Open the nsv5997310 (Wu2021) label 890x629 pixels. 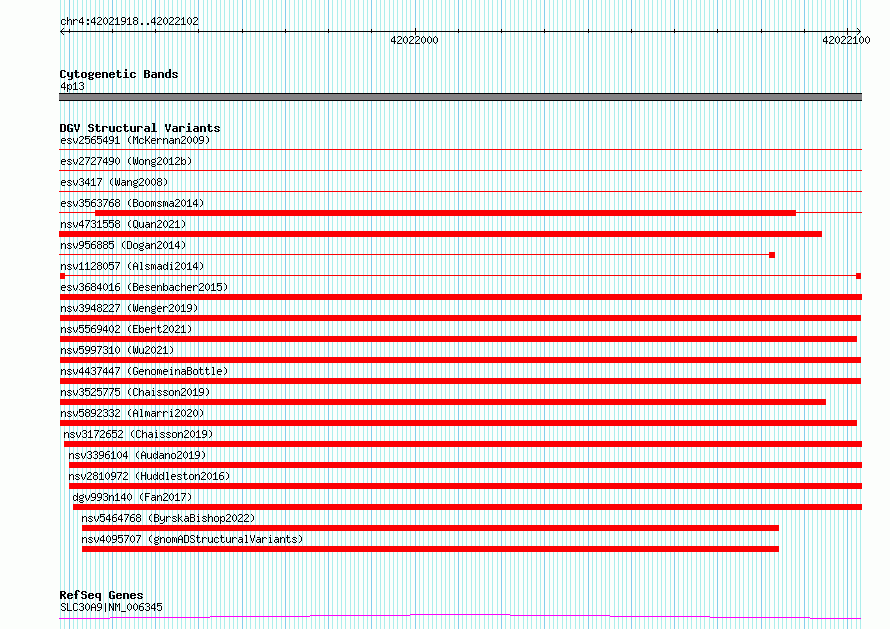click(117, 350)
